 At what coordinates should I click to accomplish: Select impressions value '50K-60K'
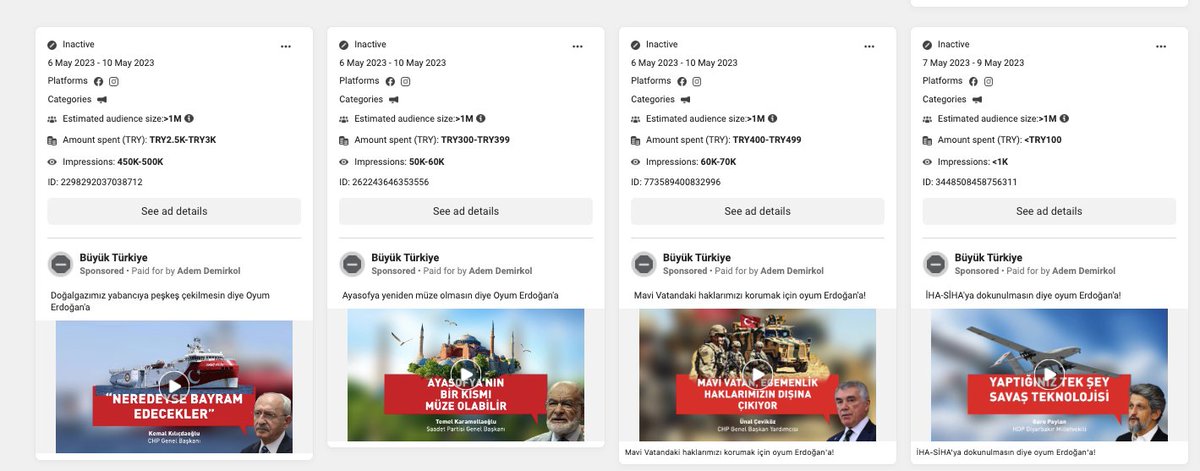427,162
